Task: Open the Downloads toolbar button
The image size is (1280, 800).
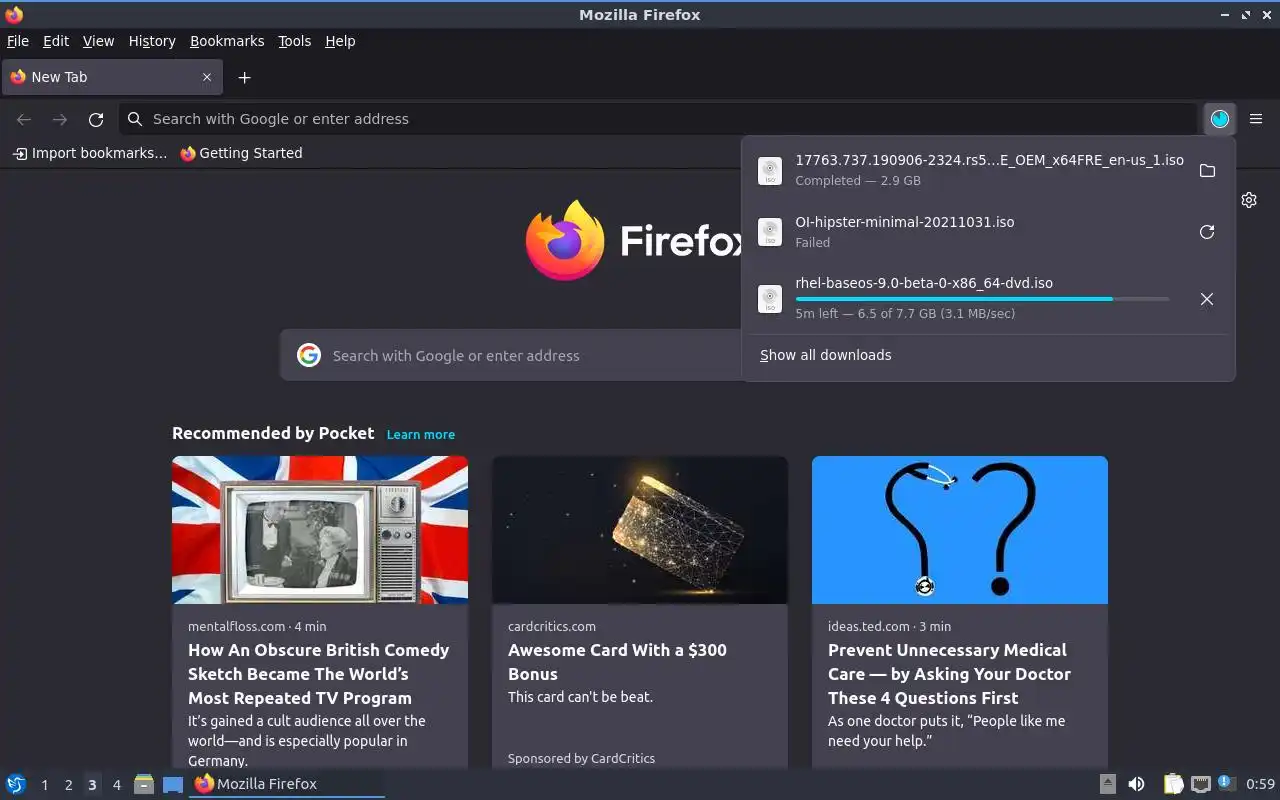Action: click(1219, 119)
